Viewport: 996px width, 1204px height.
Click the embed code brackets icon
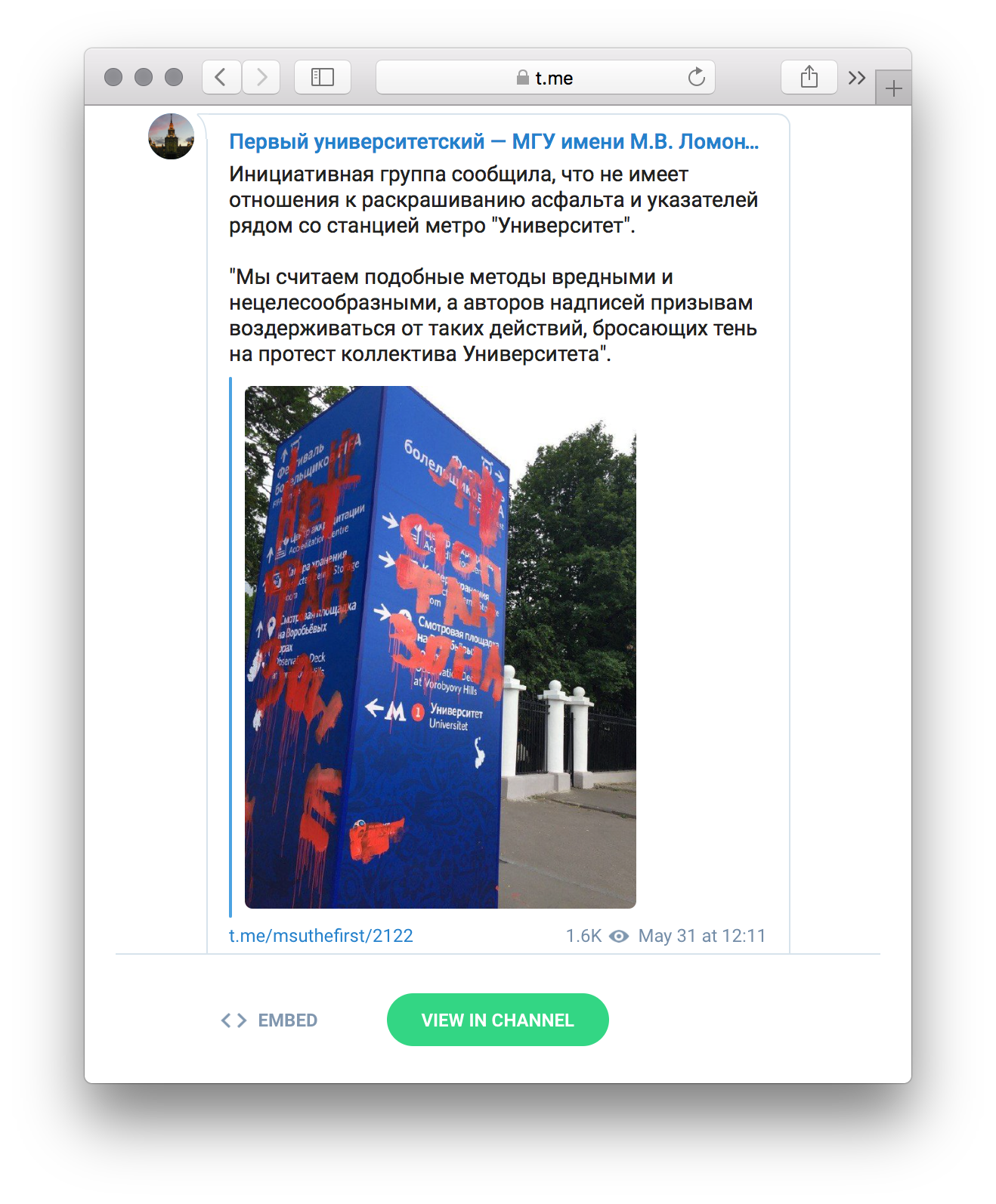pos(234,1020)
